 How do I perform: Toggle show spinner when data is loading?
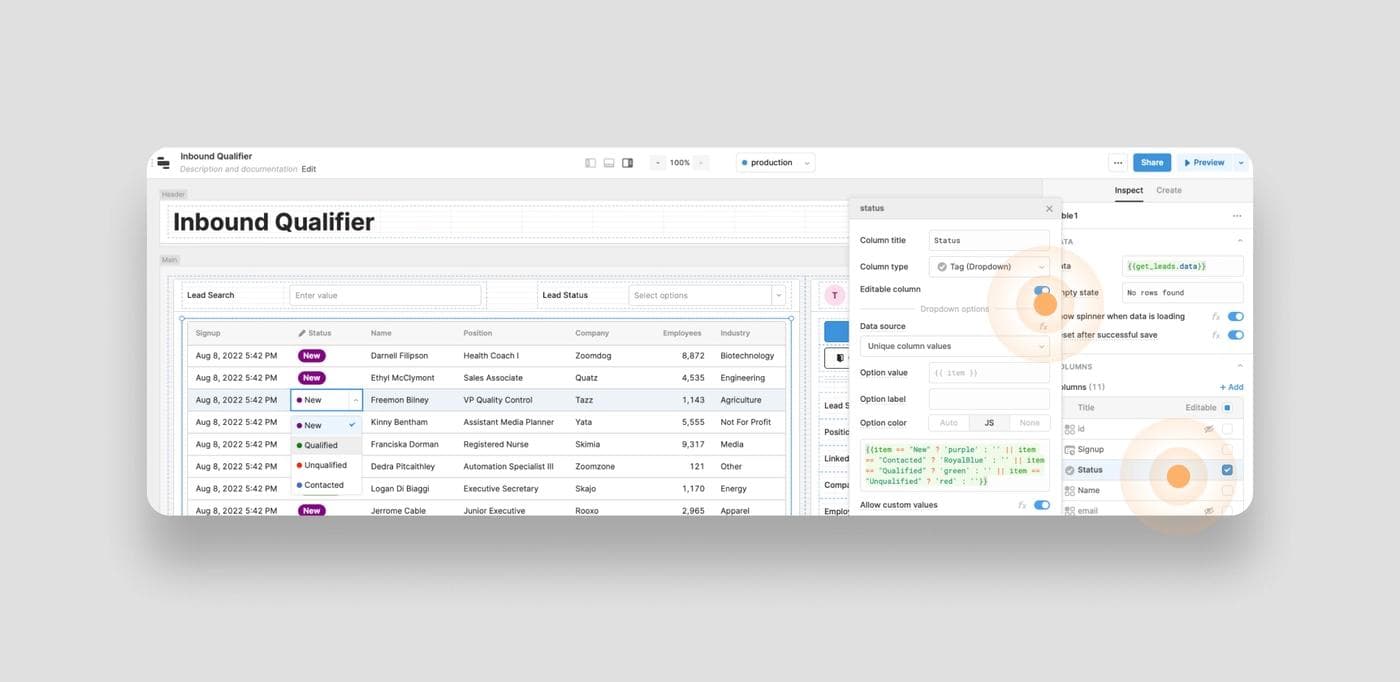(x=1236, y=316)
